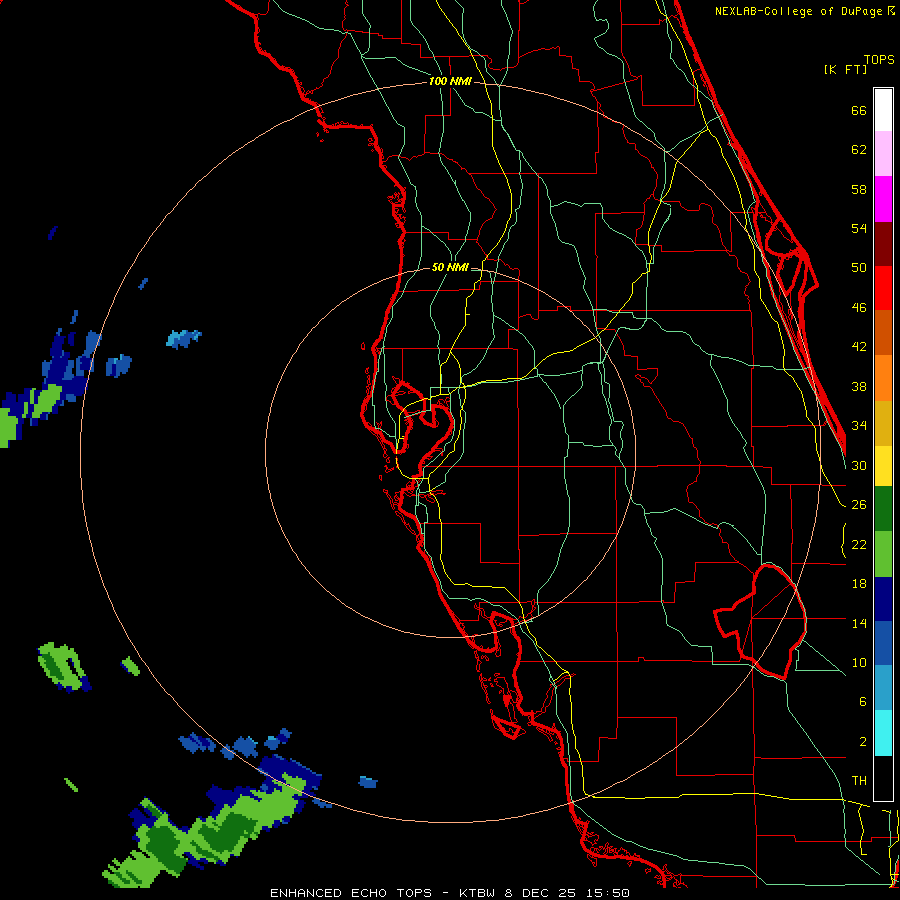Click the '42' legend value
Viewport: 900px width, 900px height.
(859, 347)
